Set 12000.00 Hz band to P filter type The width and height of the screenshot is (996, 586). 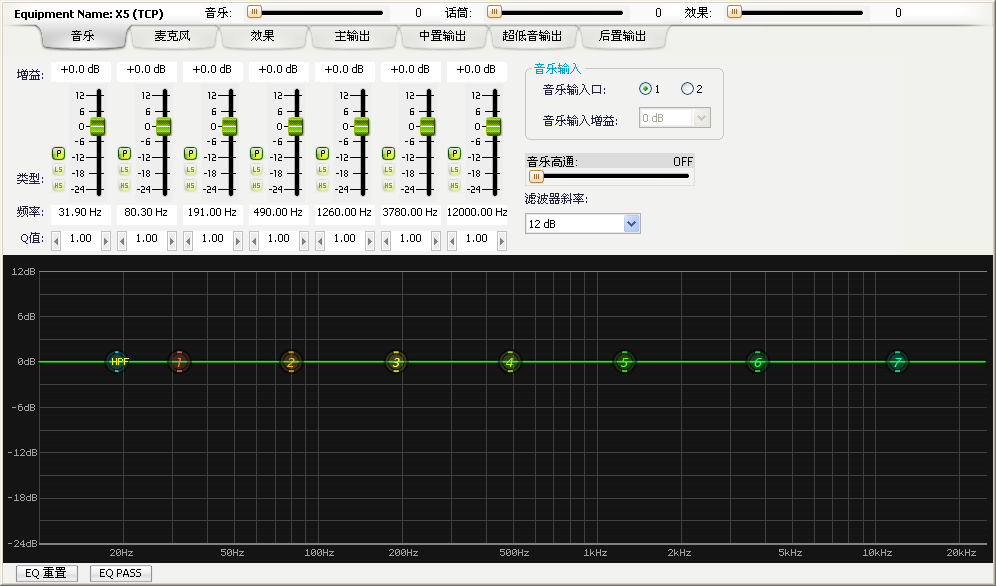[x=455, y=154]
